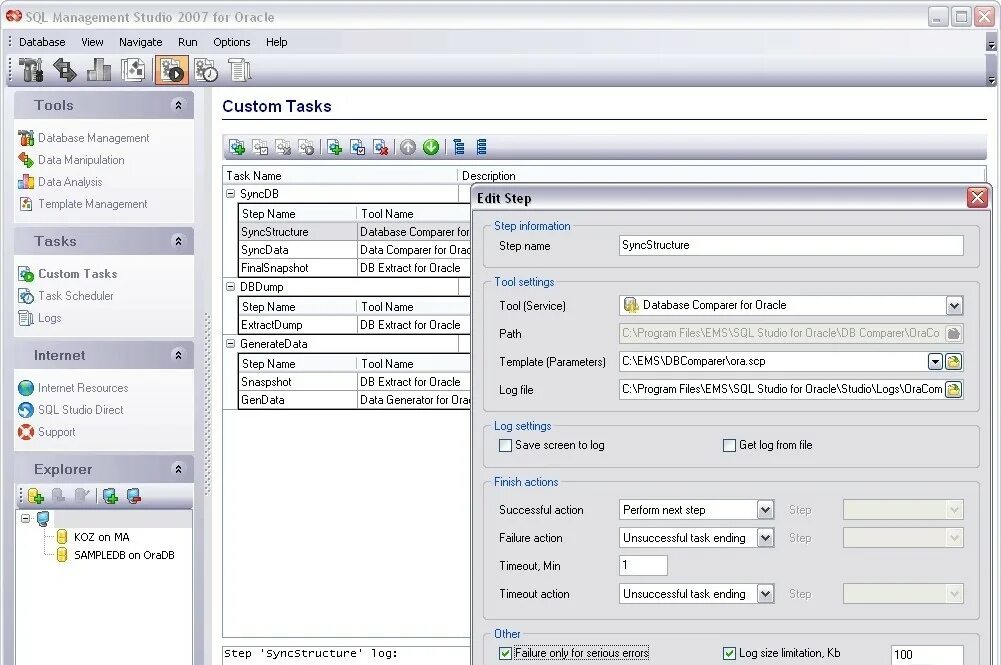The width and height of the screenshot is (1001, 665).
Task: Open Template Management from the main toolbar
Action: (133, 70)
